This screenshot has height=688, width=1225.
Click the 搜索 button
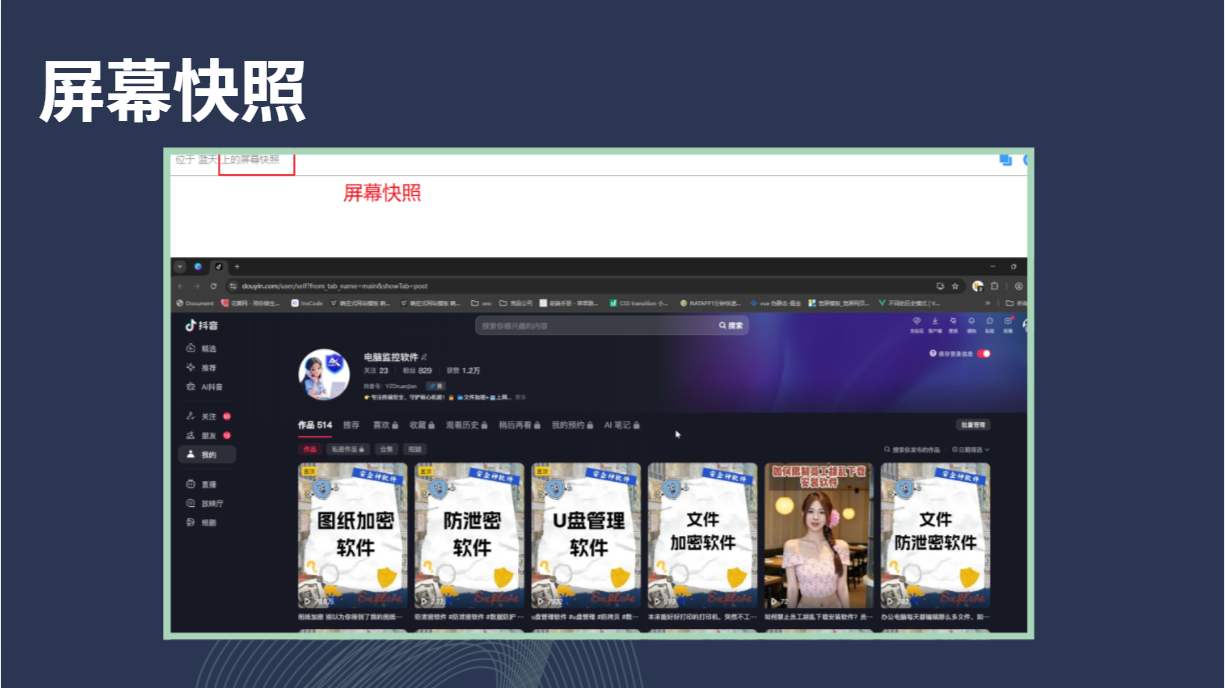(x=731, y=325)
